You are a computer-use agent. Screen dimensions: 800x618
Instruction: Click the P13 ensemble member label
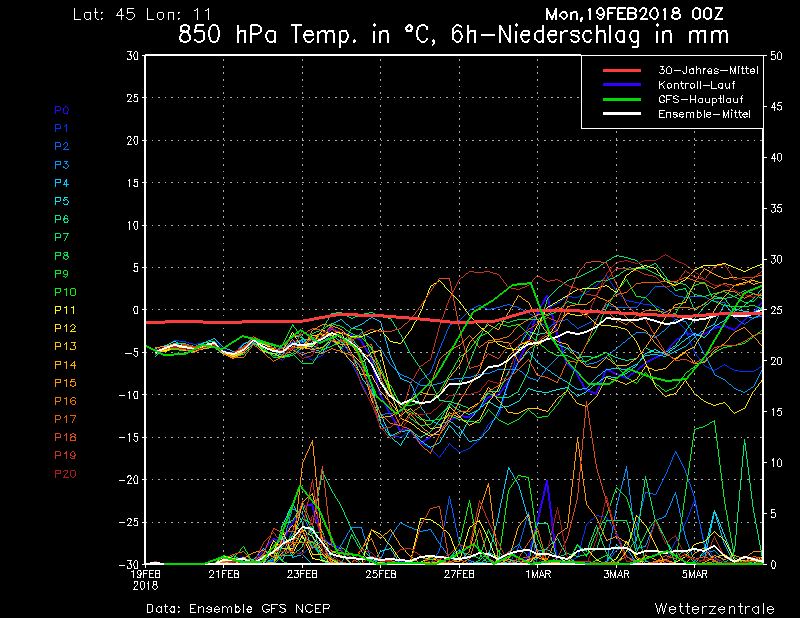65,347
